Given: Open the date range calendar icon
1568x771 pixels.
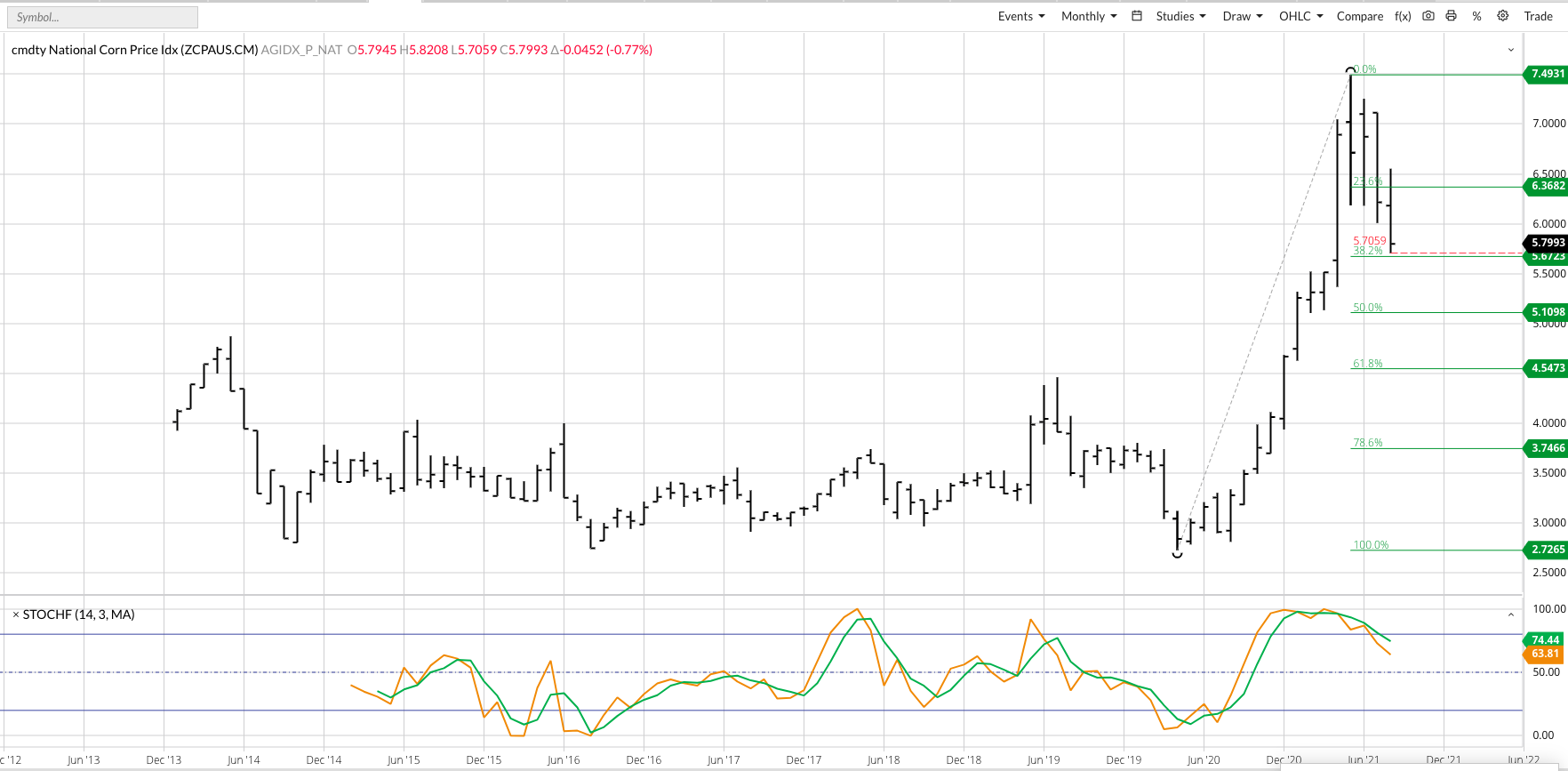Looking at the screenshot, I should pos(1137,16).
